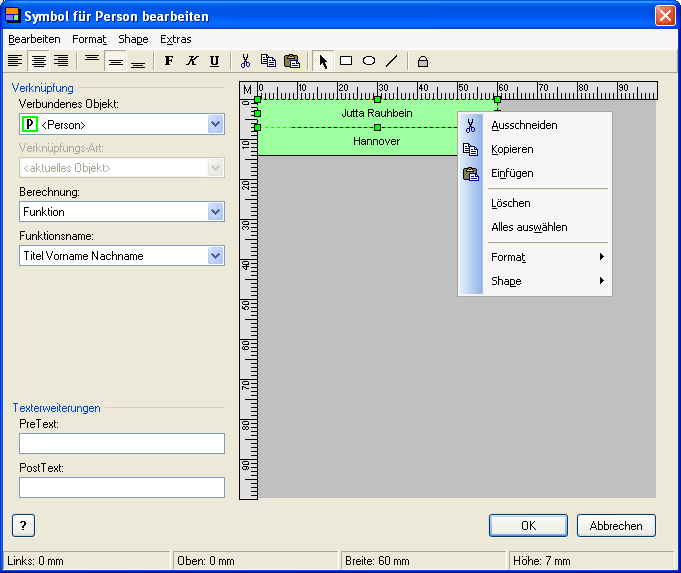Click the scissors cut toolbar icon
This screenshot has width=681, height=573.
[x=245, y=61]
